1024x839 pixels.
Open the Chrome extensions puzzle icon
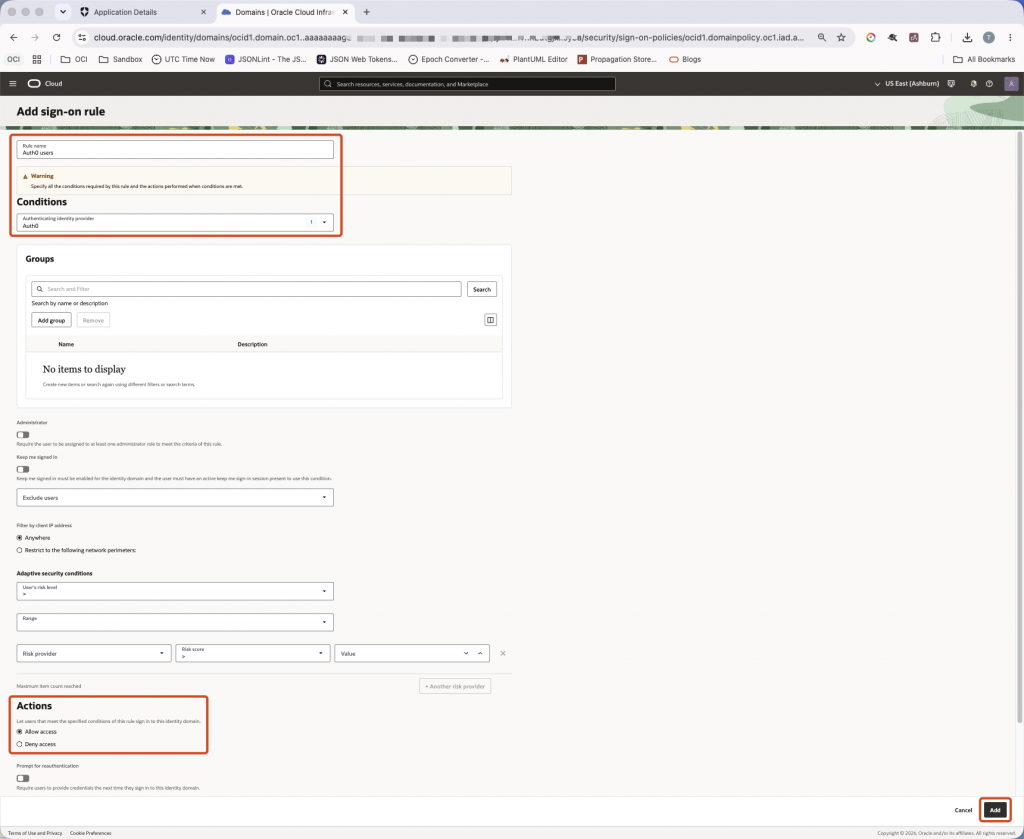point(935,38)
